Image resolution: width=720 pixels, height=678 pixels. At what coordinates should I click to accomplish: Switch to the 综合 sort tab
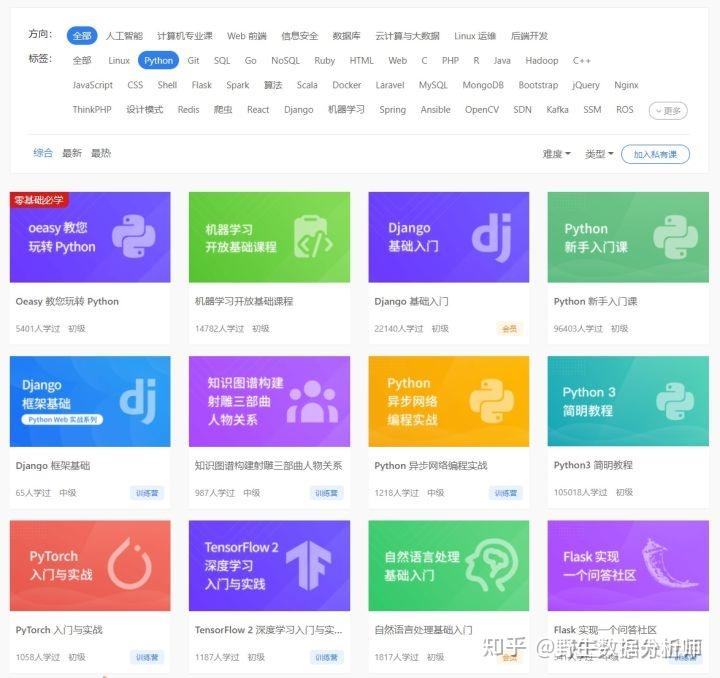[43, 153]
